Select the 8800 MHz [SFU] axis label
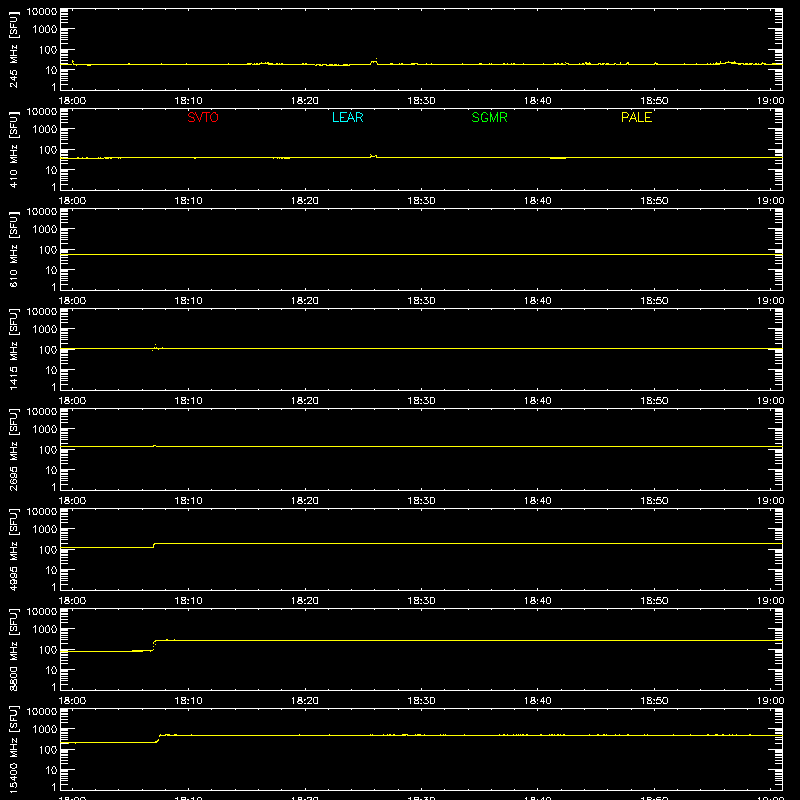 [14, 649]
